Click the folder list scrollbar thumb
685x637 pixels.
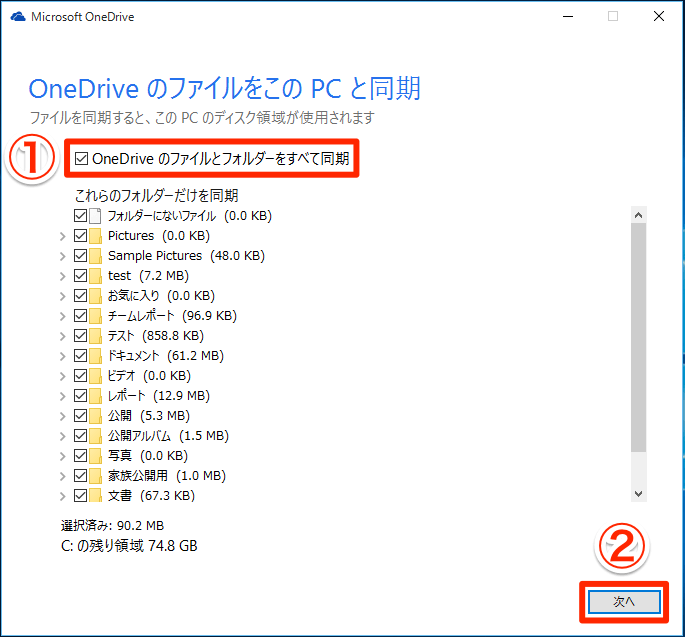[638, 337]
